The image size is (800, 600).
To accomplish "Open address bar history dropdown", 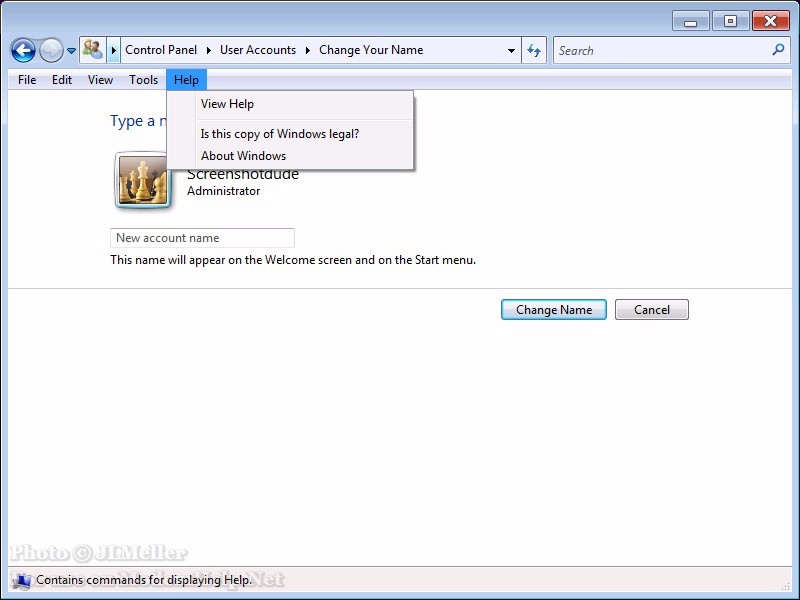I will pos(511,51).
